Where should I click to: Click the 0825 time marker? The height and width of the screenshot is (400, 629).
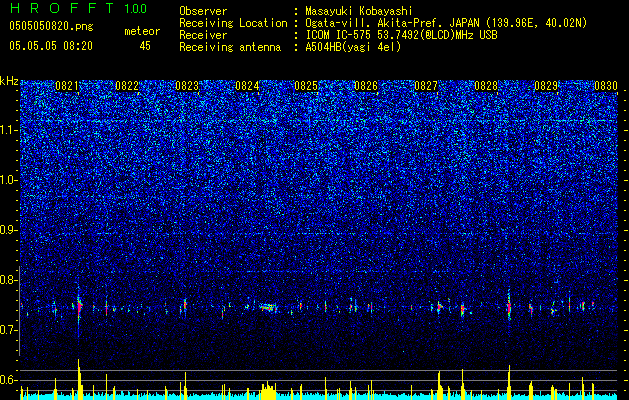point(306,86)
